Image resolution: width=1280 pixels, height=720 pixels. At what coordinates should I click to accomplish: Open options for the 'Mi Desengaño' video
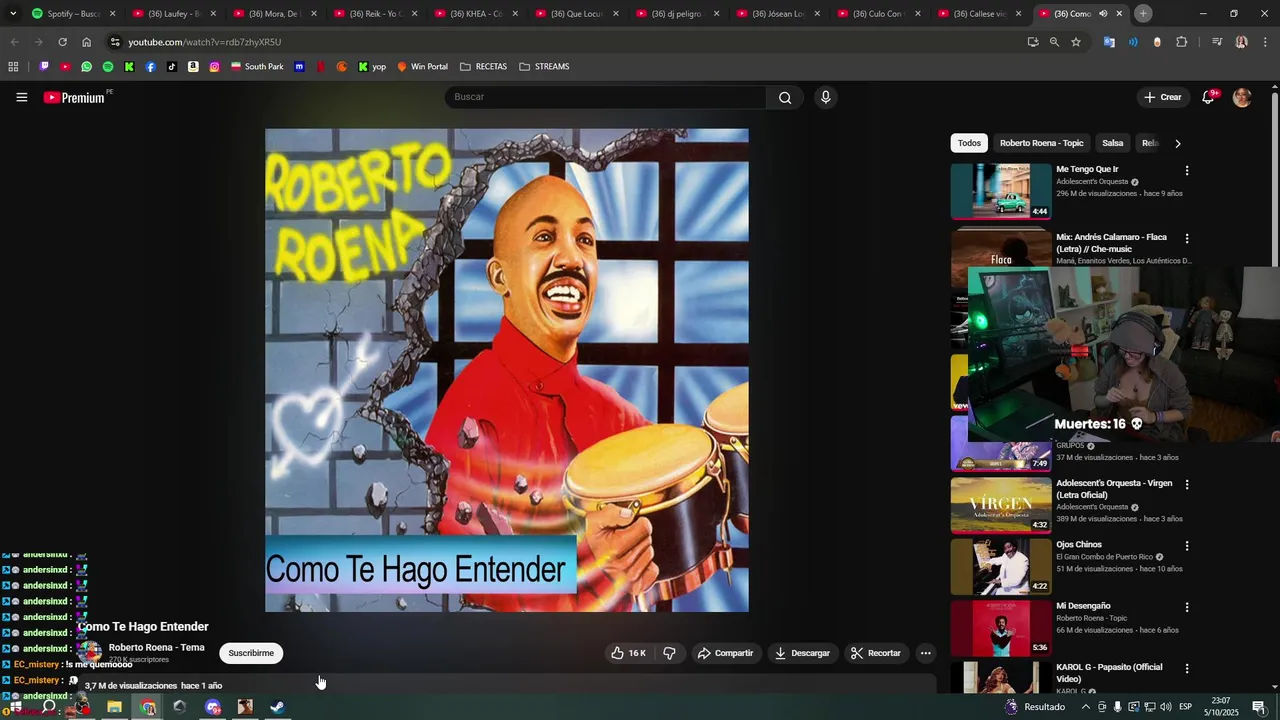coord(1187,607)
